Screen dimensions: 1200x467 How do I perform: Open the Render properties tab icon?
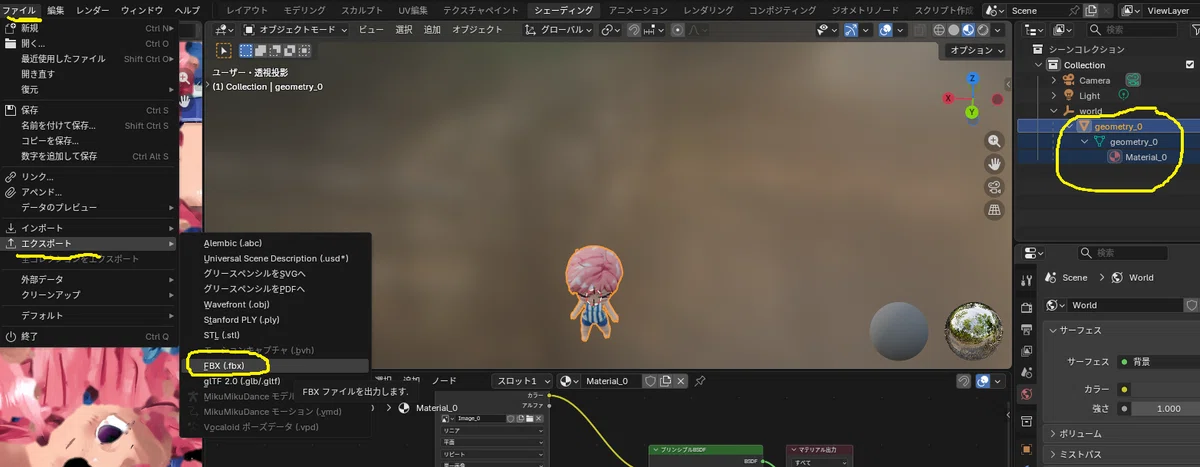click(1026, 307)
